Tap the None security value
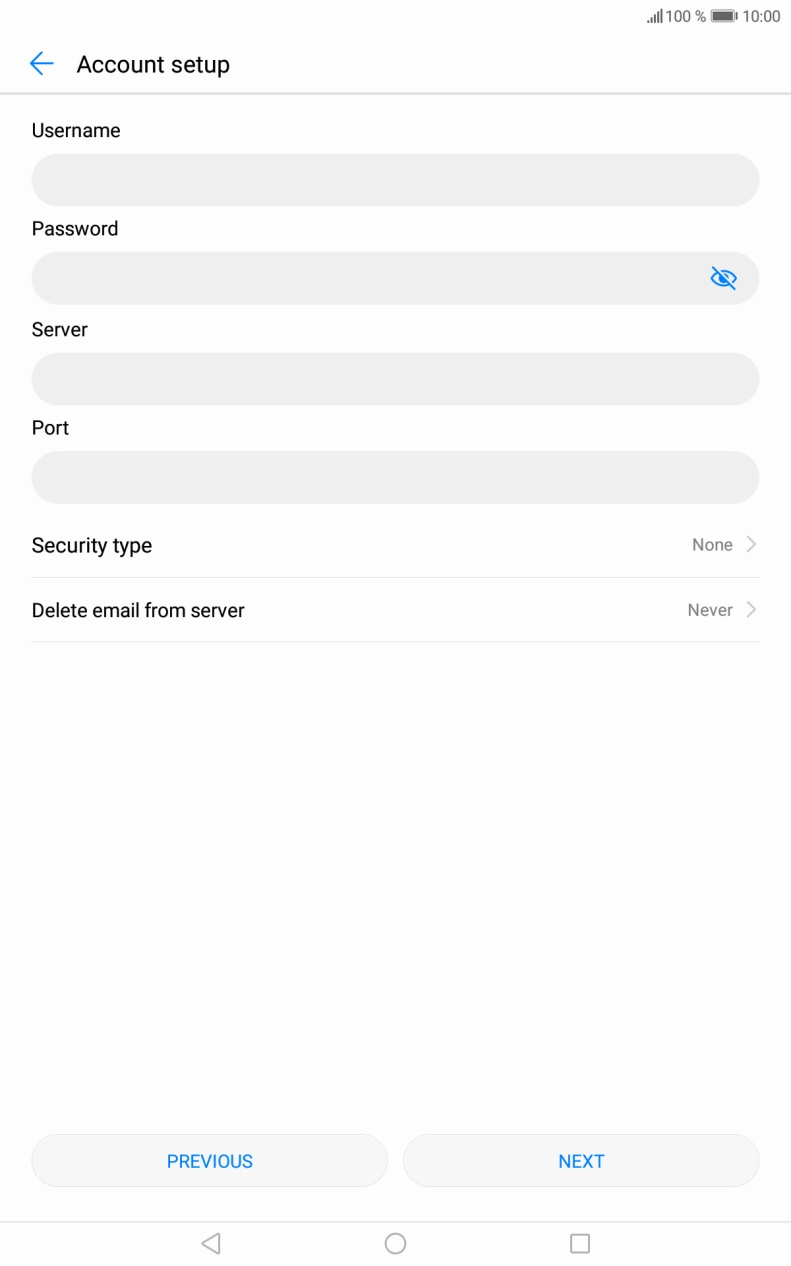791x1266 pixels. 712,545
